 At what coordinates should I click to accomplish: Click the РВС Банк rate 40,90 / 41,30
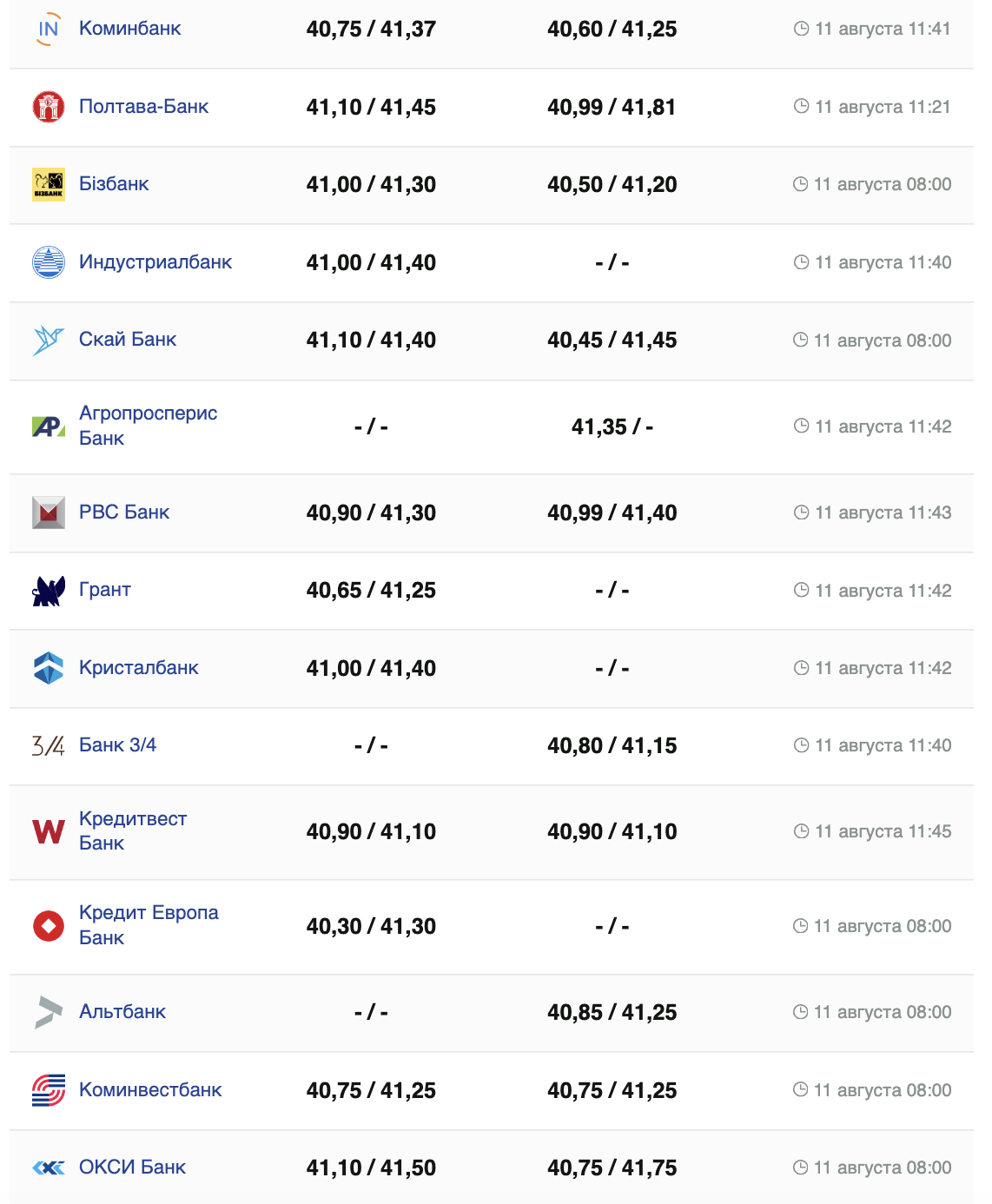pos(371,513)
